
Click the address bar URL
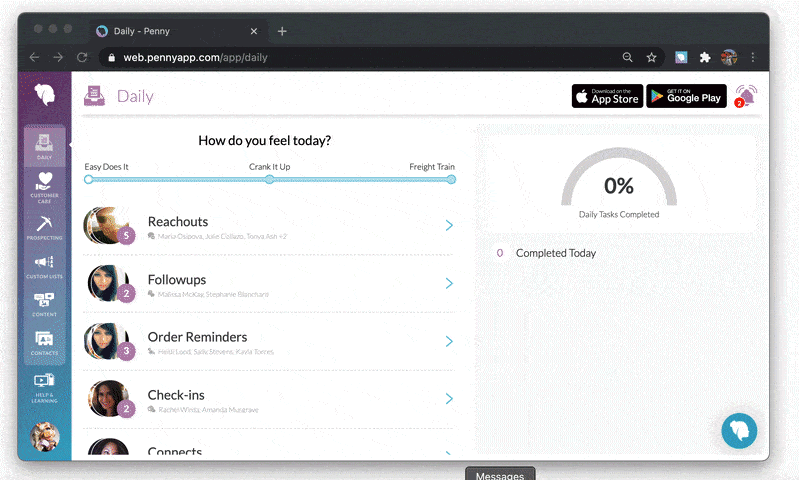(x=195, y=58)
